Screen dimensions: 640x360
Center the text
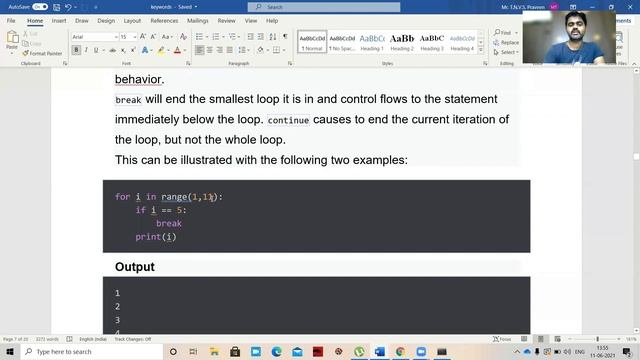(209, 50)
